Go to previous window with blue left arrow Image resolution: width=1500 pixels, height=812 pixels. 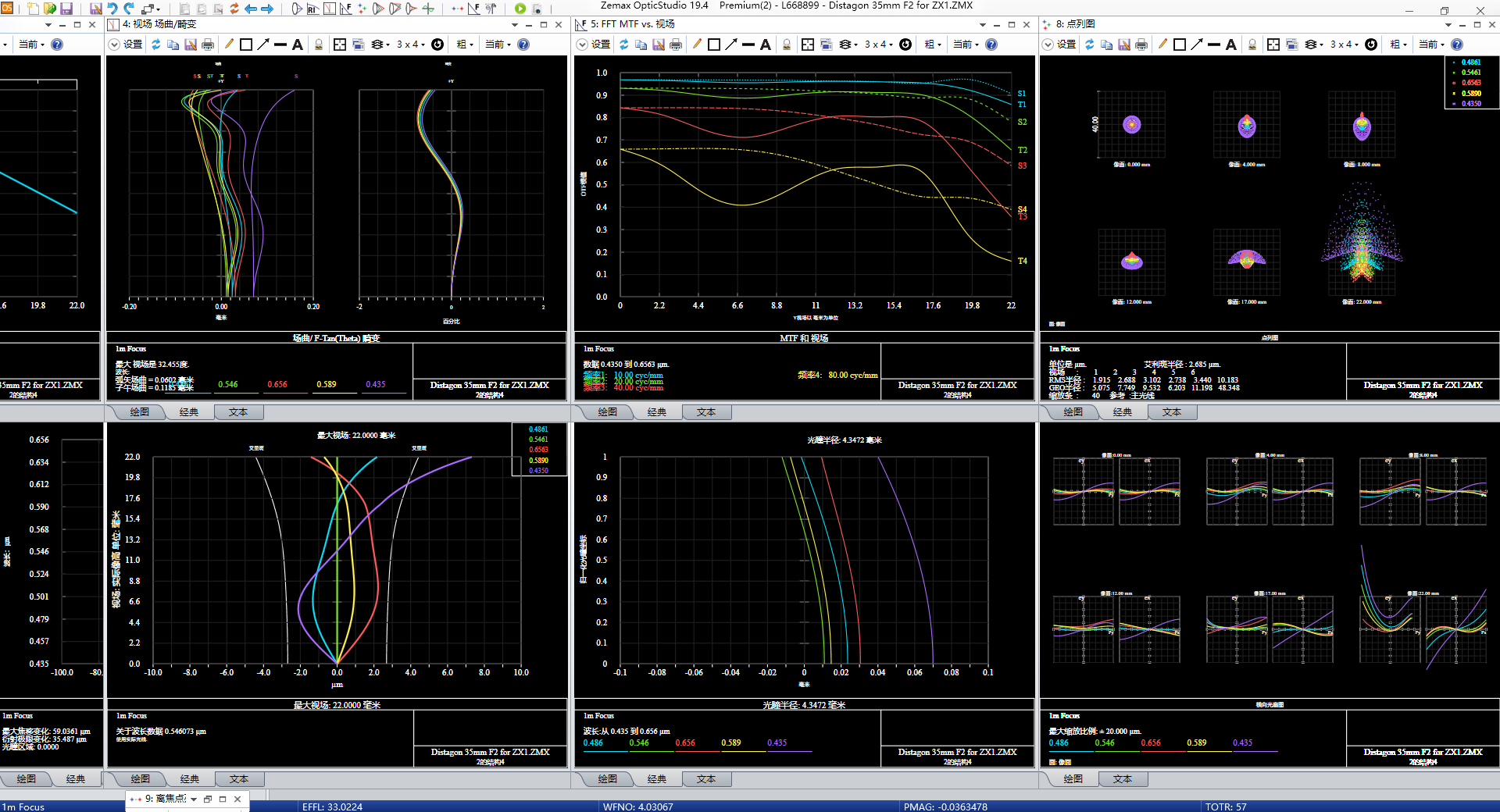tap(251, 9)
